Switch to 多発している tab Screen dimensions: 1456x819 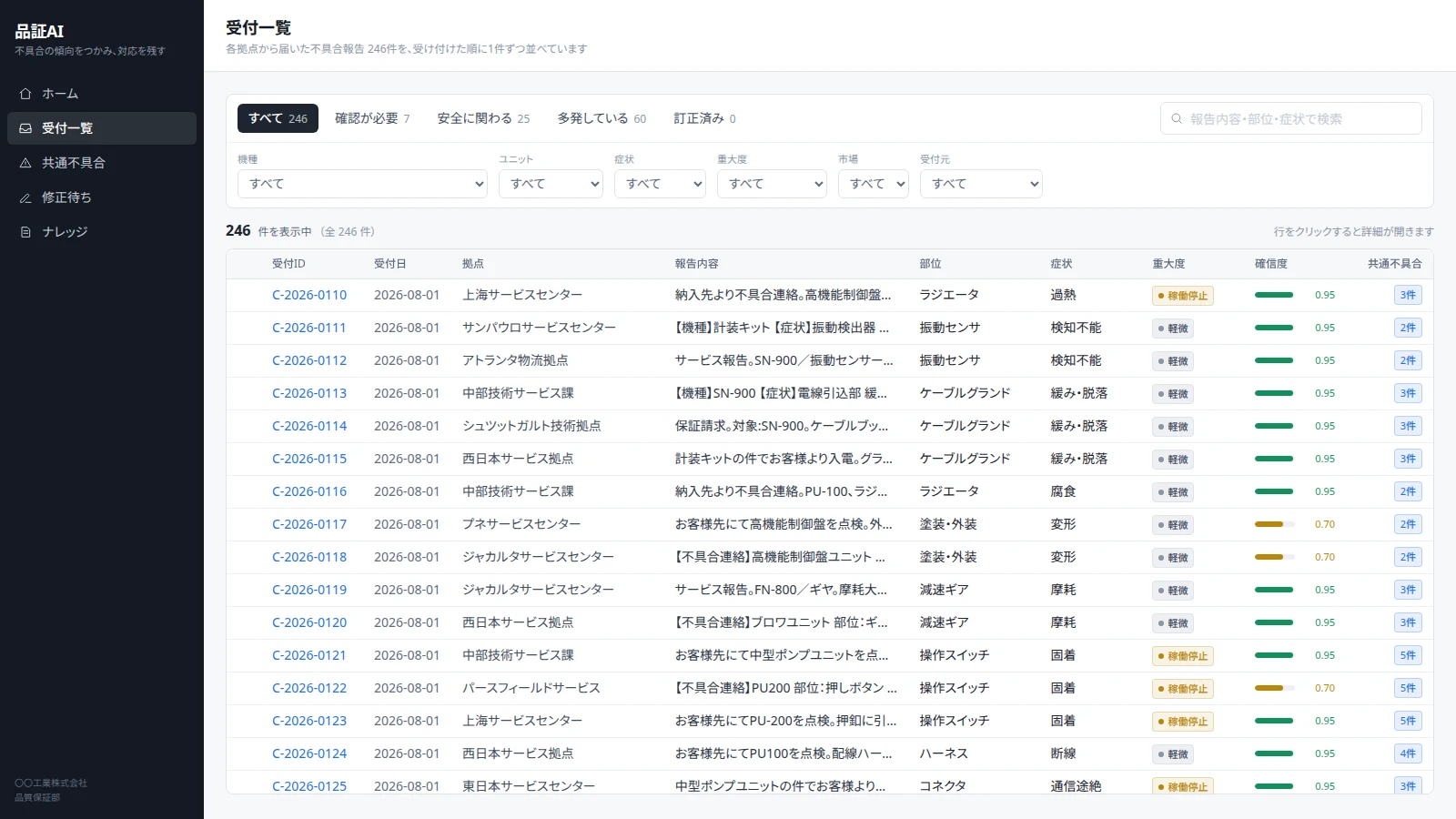tap(602, 118)
